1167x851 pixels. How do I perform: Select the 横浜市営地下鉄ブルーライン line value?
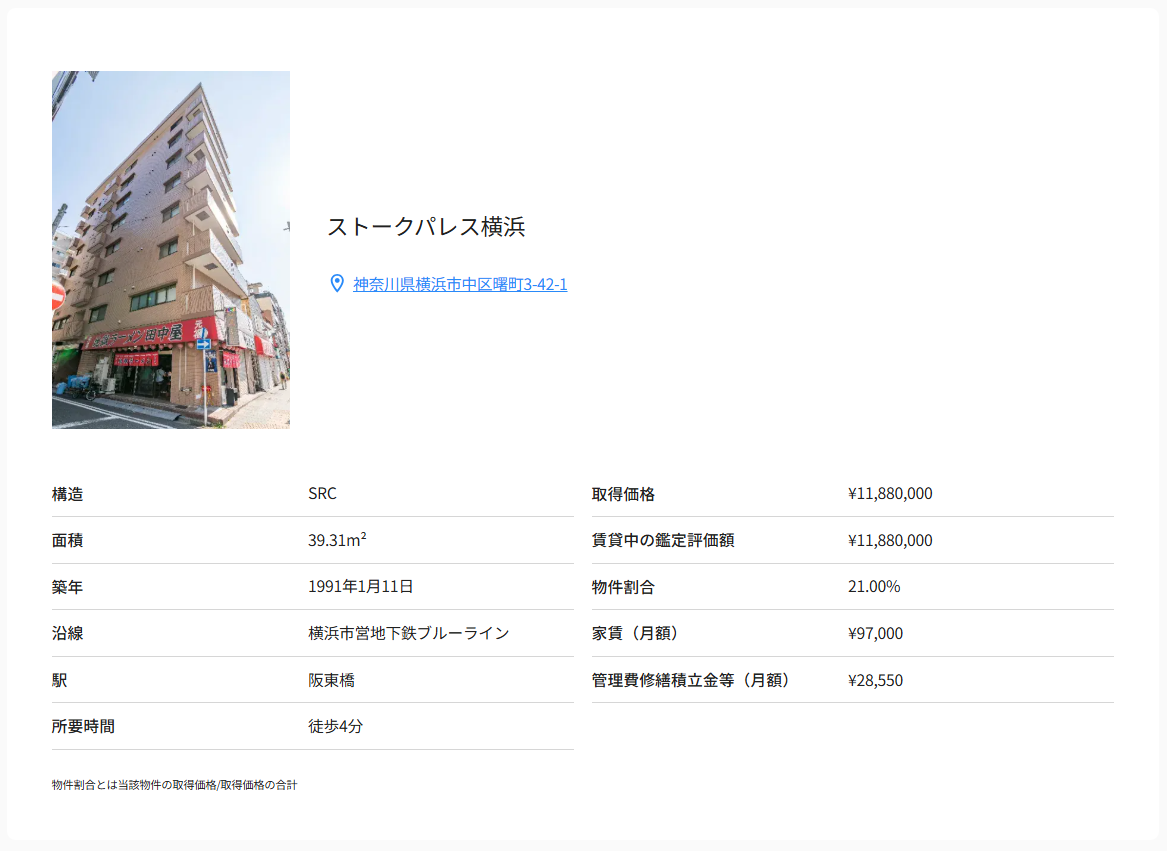coord(409,634)
